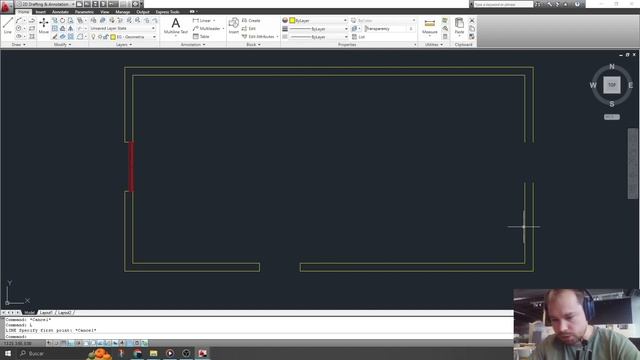Open the Output ribbon tab
The height and width of the screenshot is (360, 640).
(x=143, y=12)
